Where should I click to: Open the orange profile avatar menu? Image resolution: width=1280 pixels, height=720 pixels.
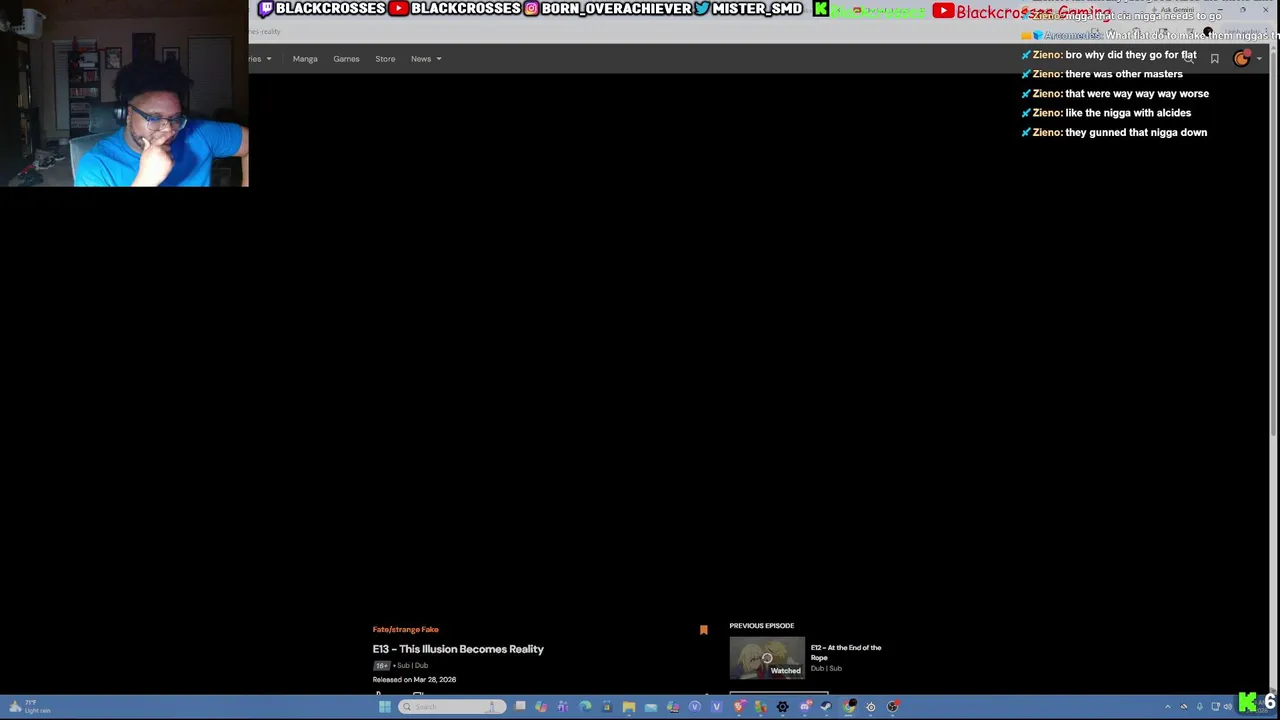(x=1241, y=59)
